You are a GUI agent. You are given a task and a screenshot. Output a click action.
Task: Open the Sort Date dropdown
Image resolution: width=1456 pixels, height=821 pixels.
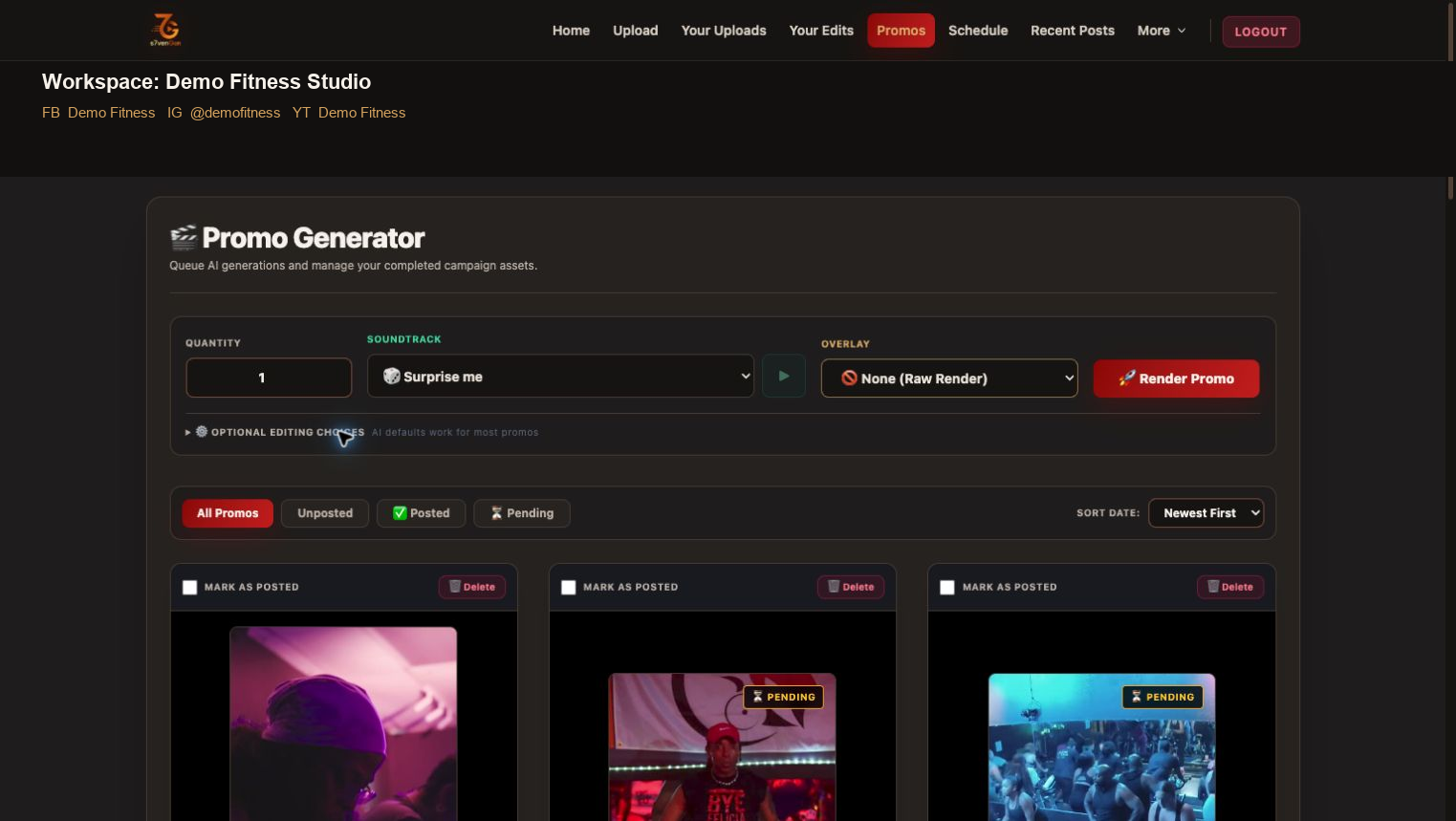(x=1206, y=513)
